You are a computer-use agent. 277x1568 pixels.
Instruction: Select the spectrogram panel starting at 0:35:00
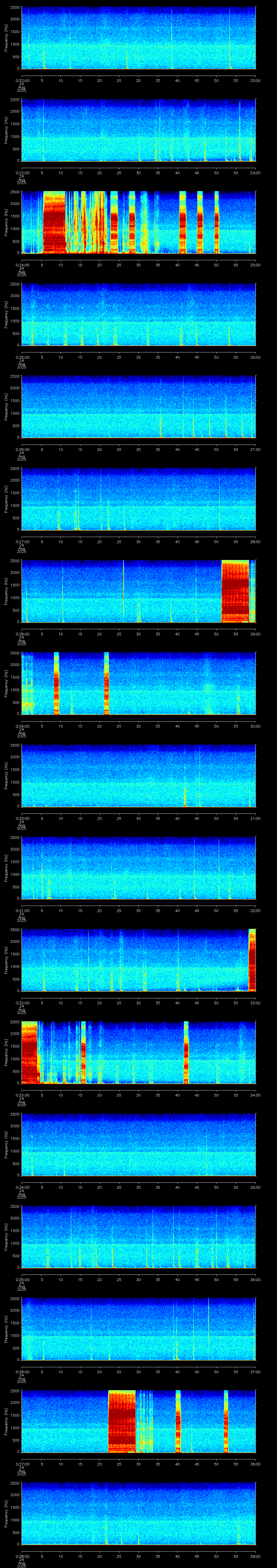[139, 1237]
